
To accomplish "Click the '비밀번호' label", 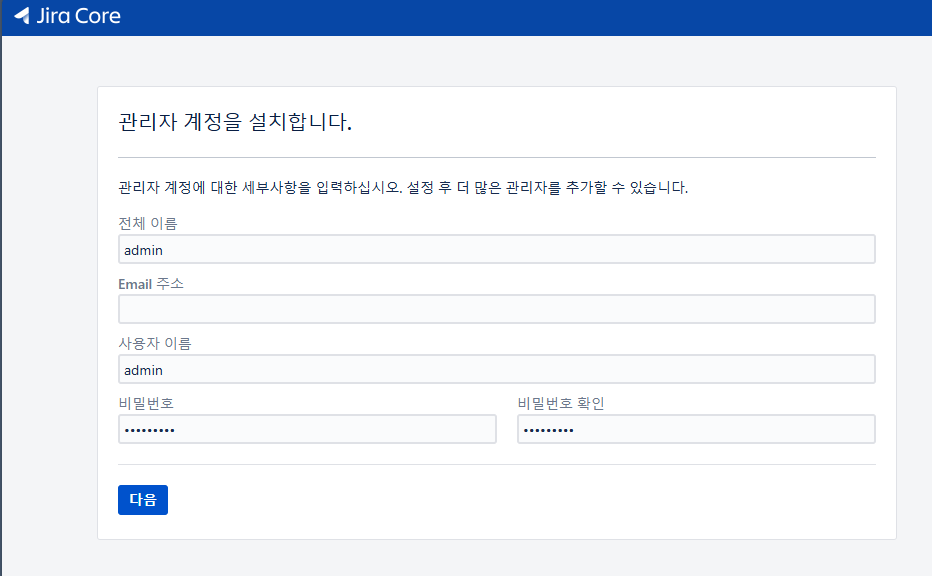I will [x=146, y=404].
